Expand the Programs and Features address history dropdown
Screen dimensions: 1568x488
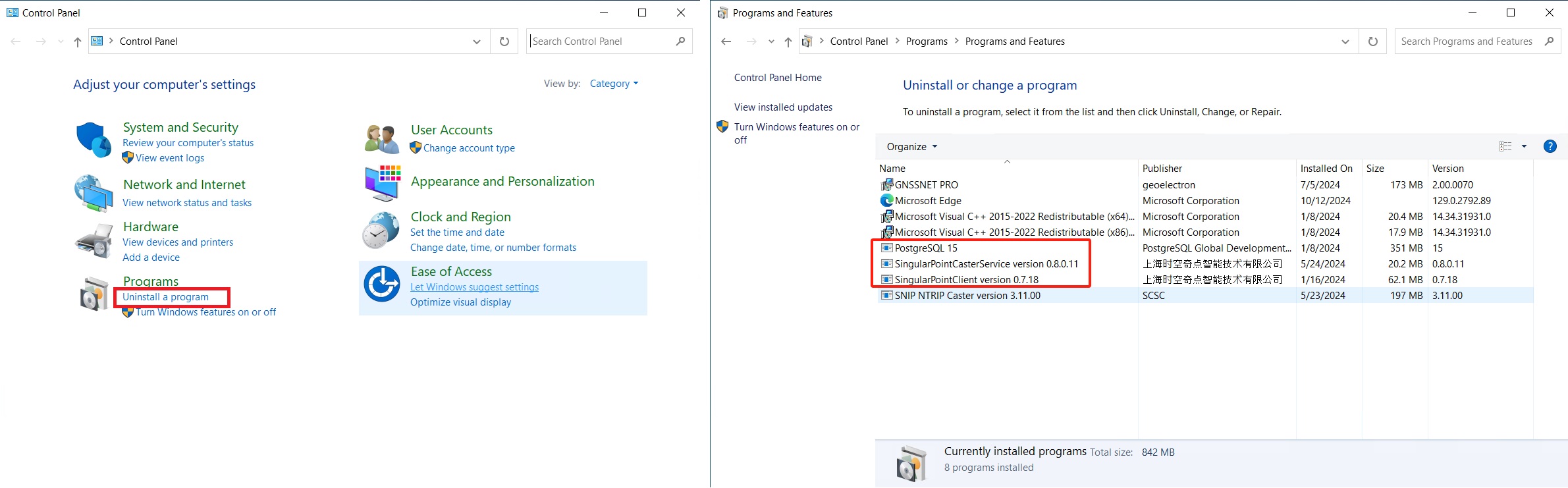tap(1345, 41)
